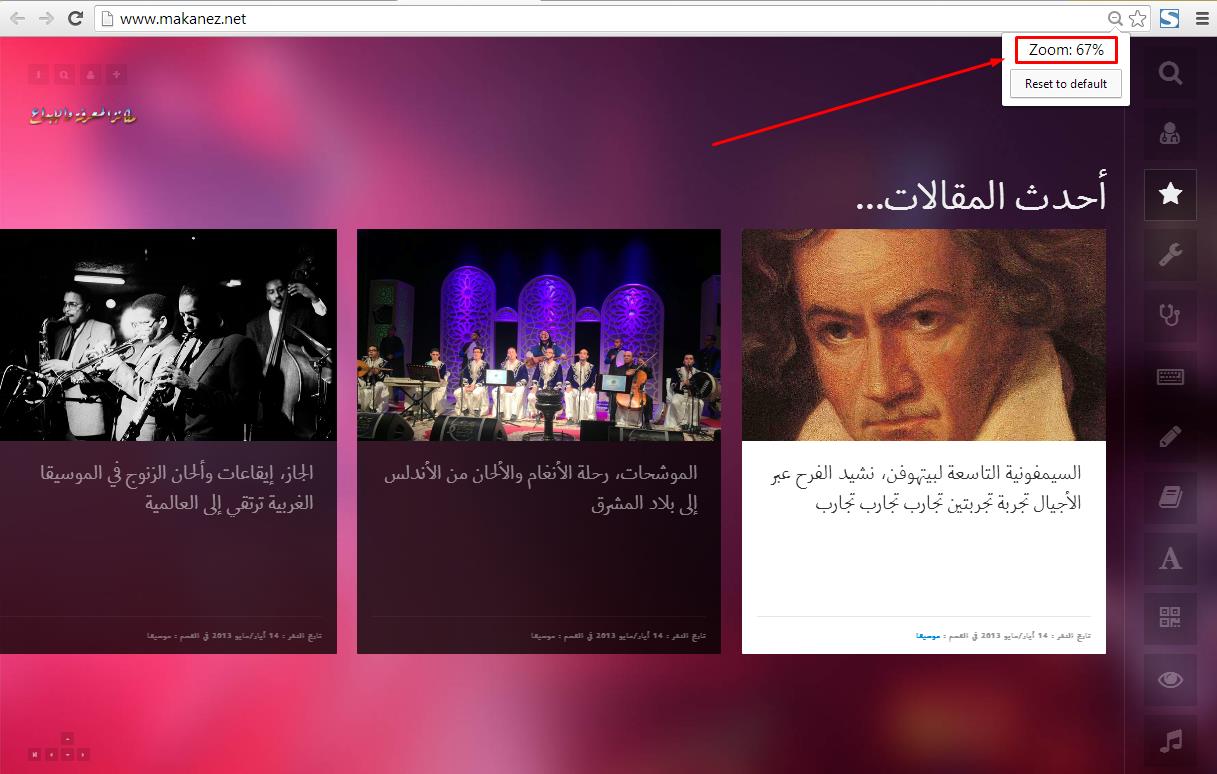
Task: Bookmark this page with the star
Action: [x=1137, y=18]
